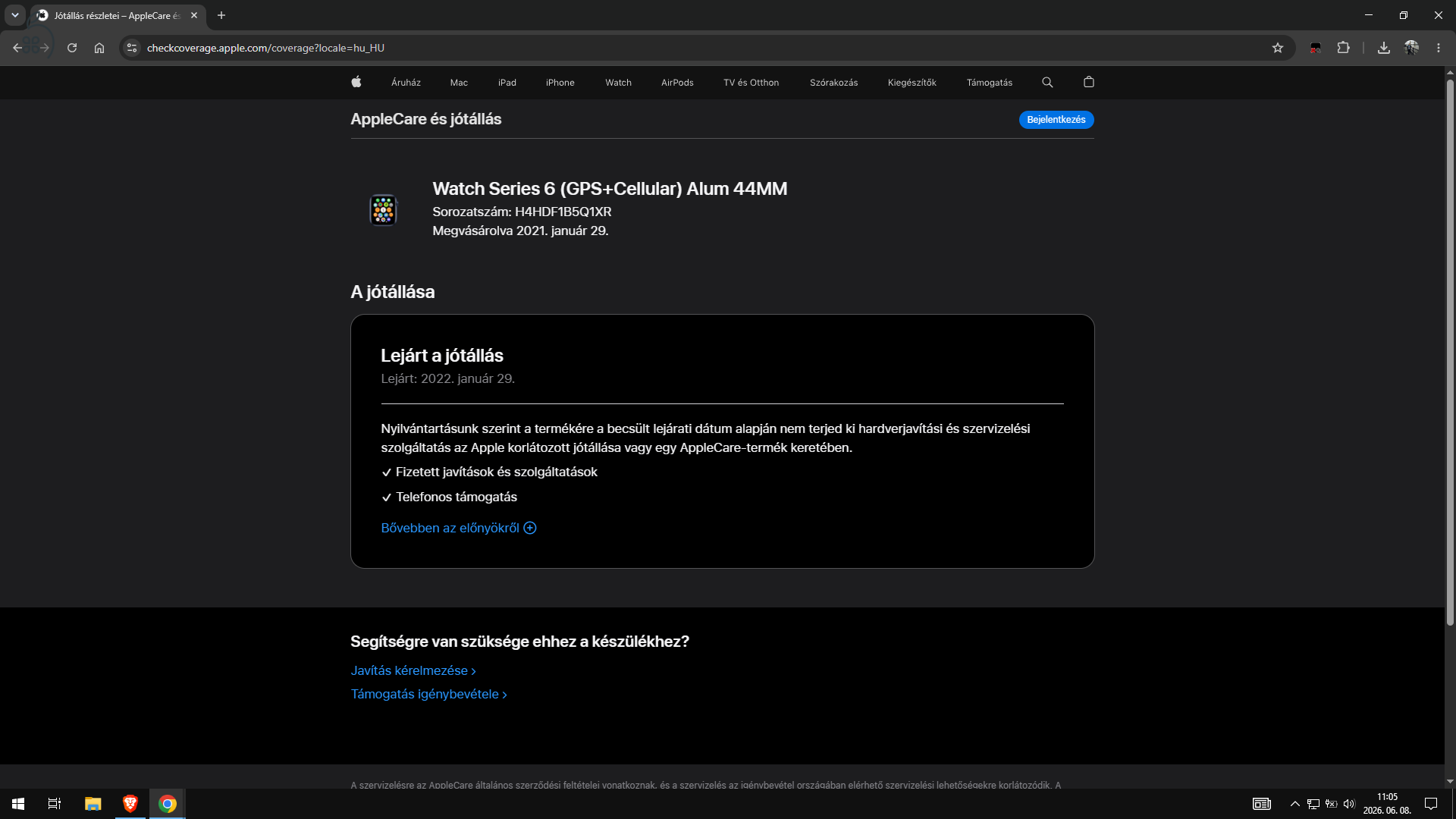Open the Chrome three-dot menu

1439,48
